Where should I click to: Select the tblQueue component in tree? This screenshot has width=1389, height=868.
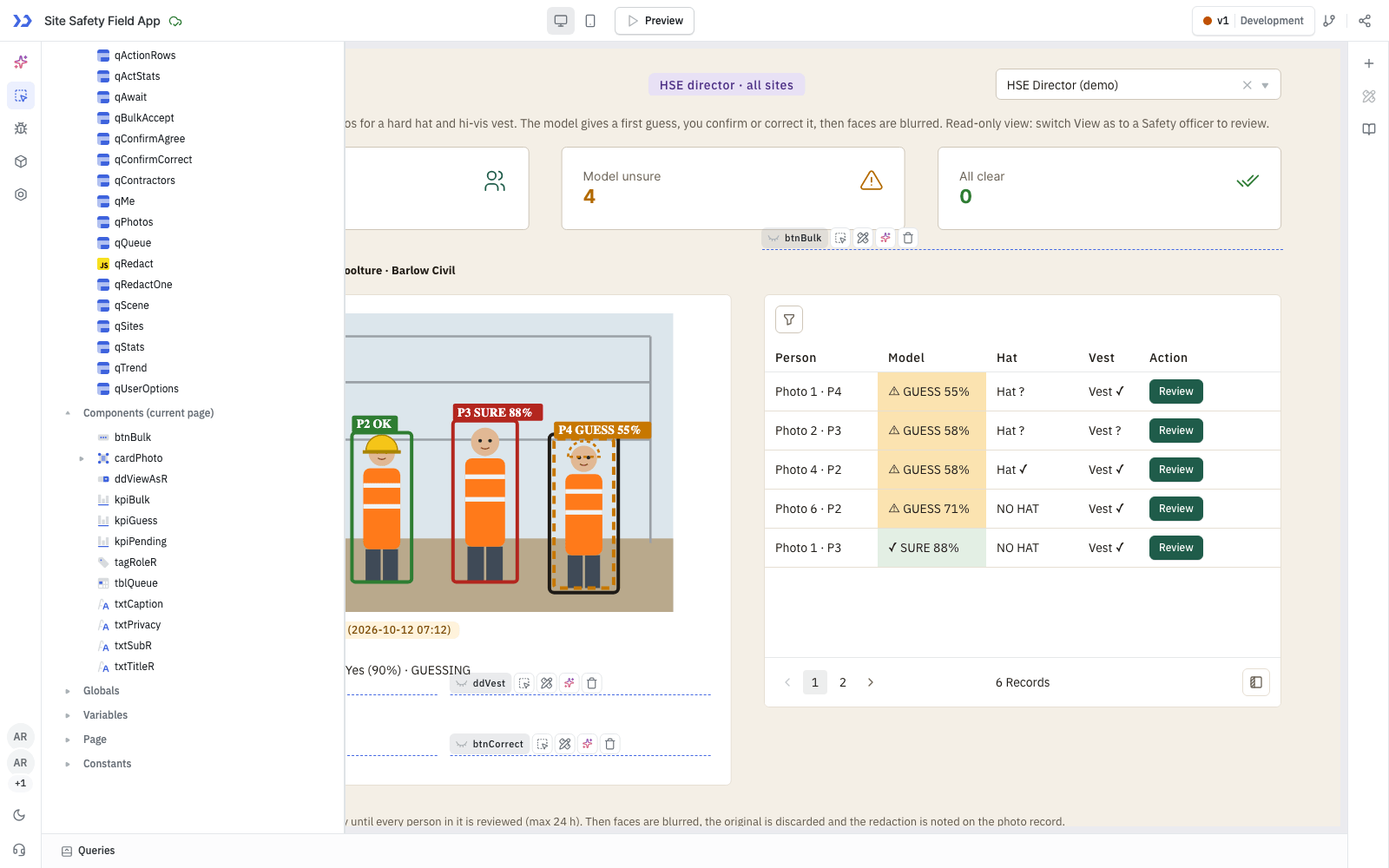(x=136, y=583)
